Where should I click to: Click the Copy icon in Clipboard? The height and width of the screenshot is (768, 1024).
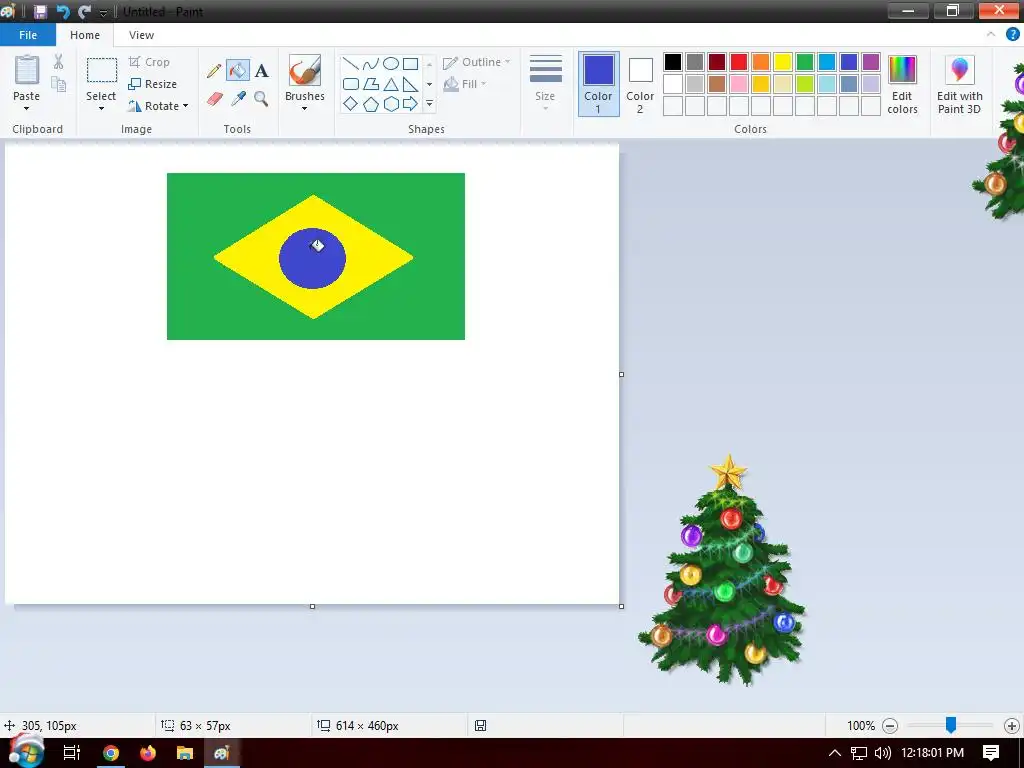pos(59,84)
